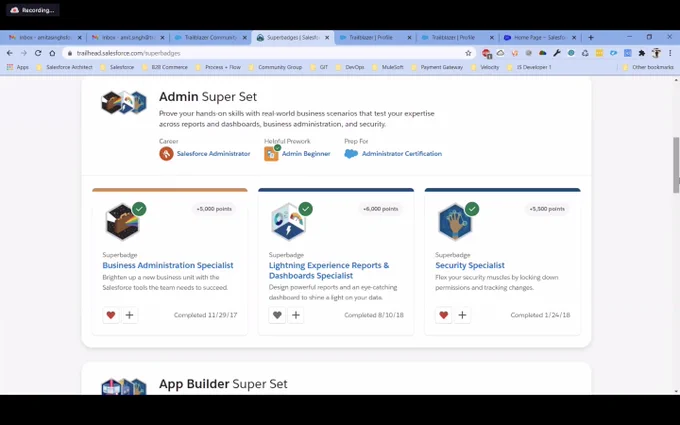Click the browser forward arrow
Screen dimensions: 680x425
click(24, 53)
